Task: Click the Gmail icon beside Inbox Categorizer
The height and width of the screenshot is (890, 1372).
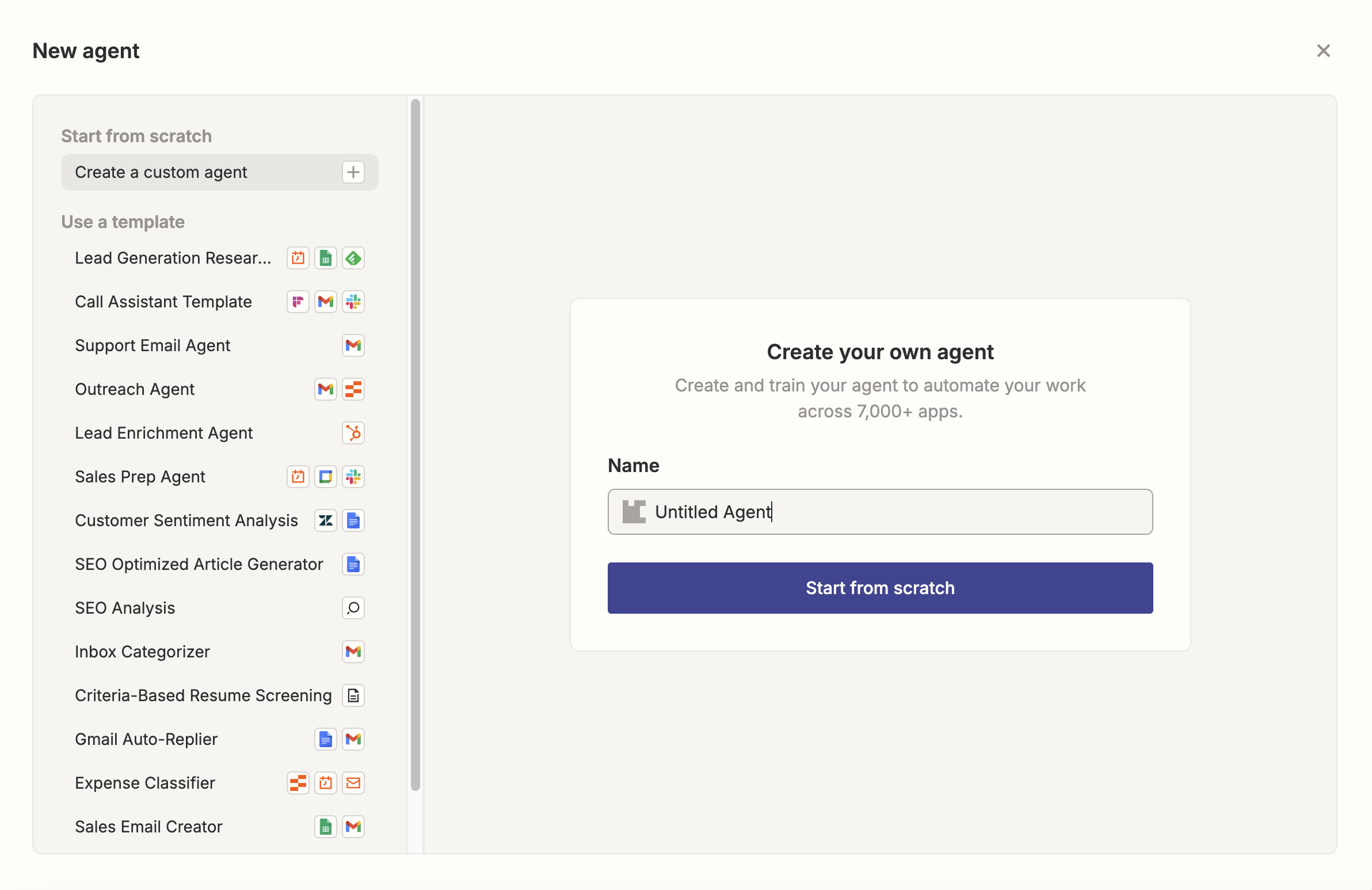Action: coord(353,652)
